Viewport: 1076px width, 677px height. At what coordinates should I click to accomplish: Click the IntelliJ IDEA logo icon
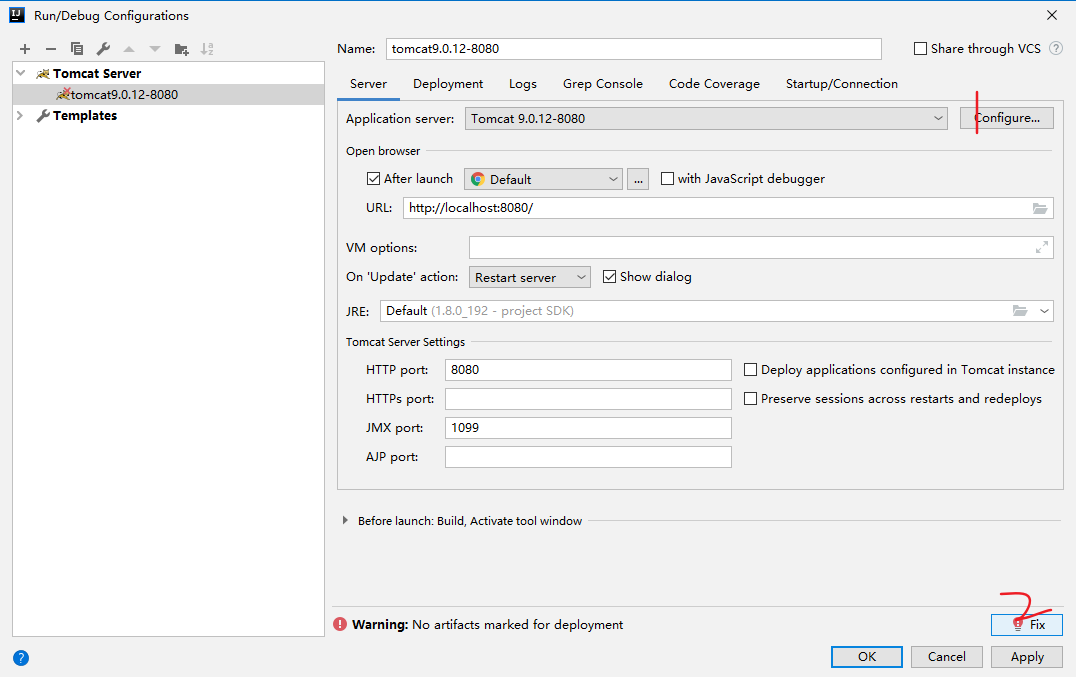pyautogui.click(x=17, y=15)
